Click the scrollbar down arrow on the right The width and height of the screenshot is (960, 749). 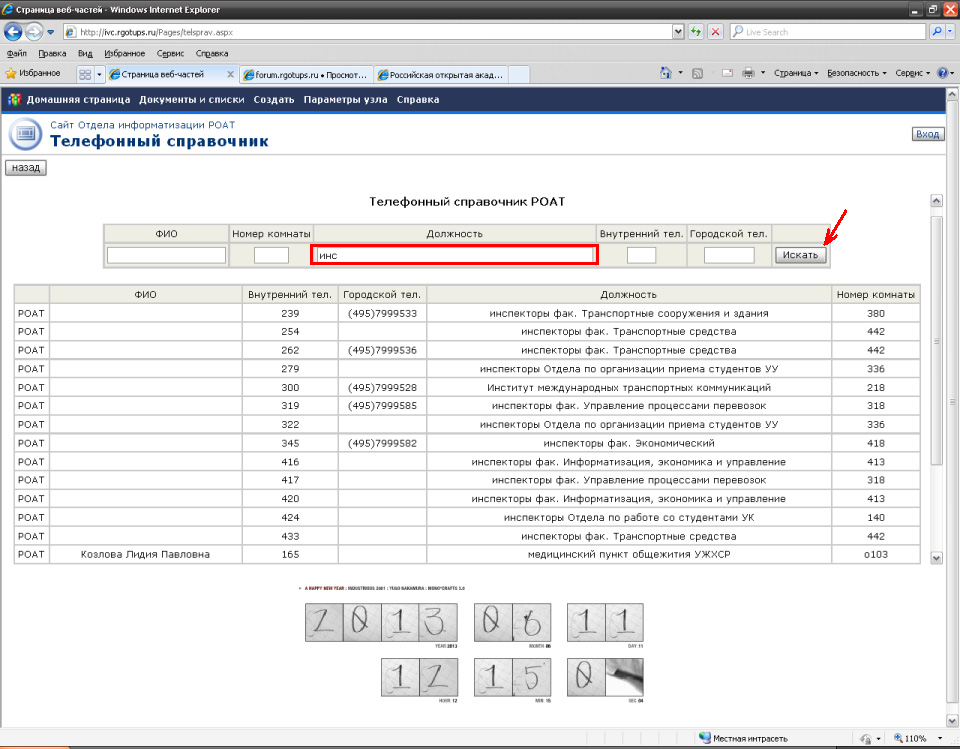pyautogui.click(x=937, y=557)
